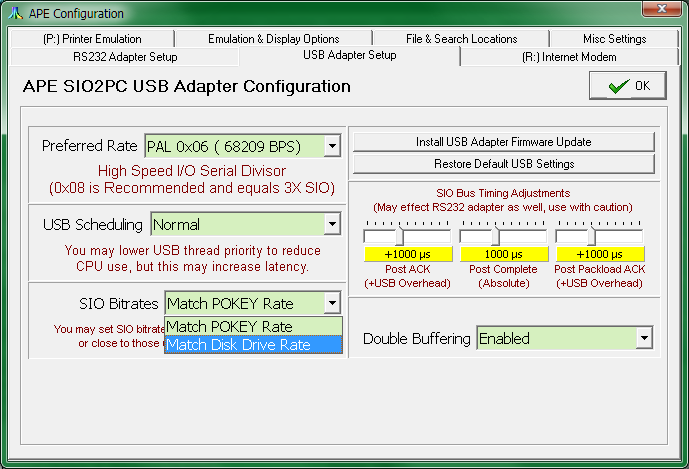This screenshot has height=469, width=689.
Task: Go to the Misc Settings tab
Action: [x=614, y=39]
